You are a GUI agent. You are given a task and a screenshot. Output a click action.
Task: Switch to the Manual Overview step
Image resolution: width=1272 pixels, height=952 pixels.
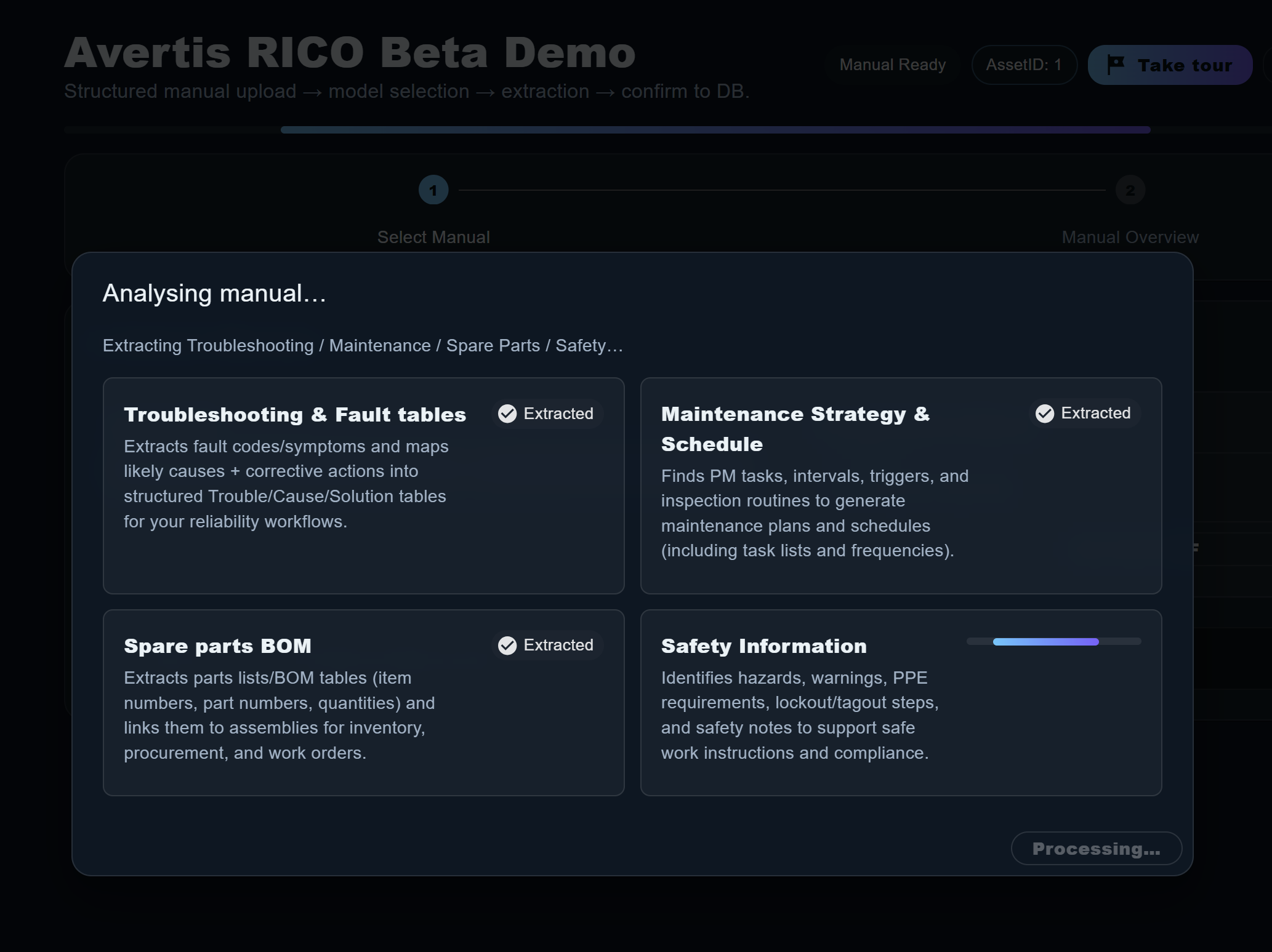[1130, 237]
